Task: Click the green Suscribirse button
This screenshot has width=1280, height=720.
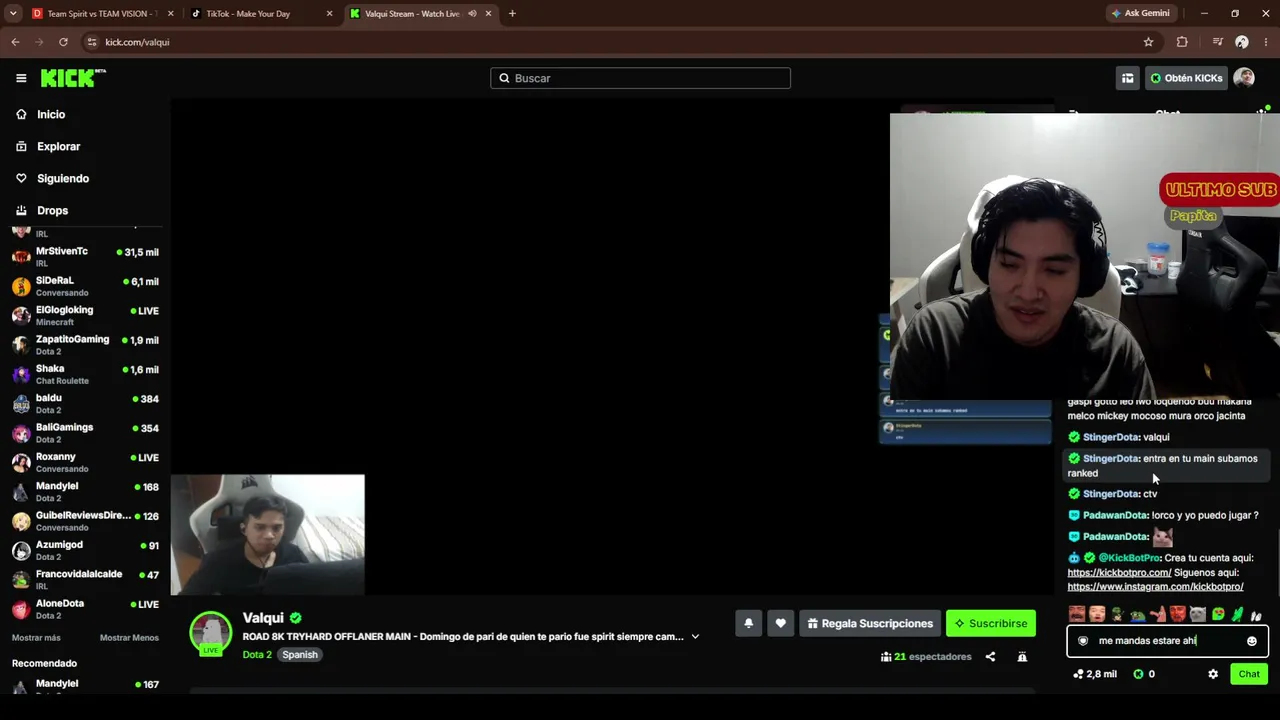Action: coord(990,623)
